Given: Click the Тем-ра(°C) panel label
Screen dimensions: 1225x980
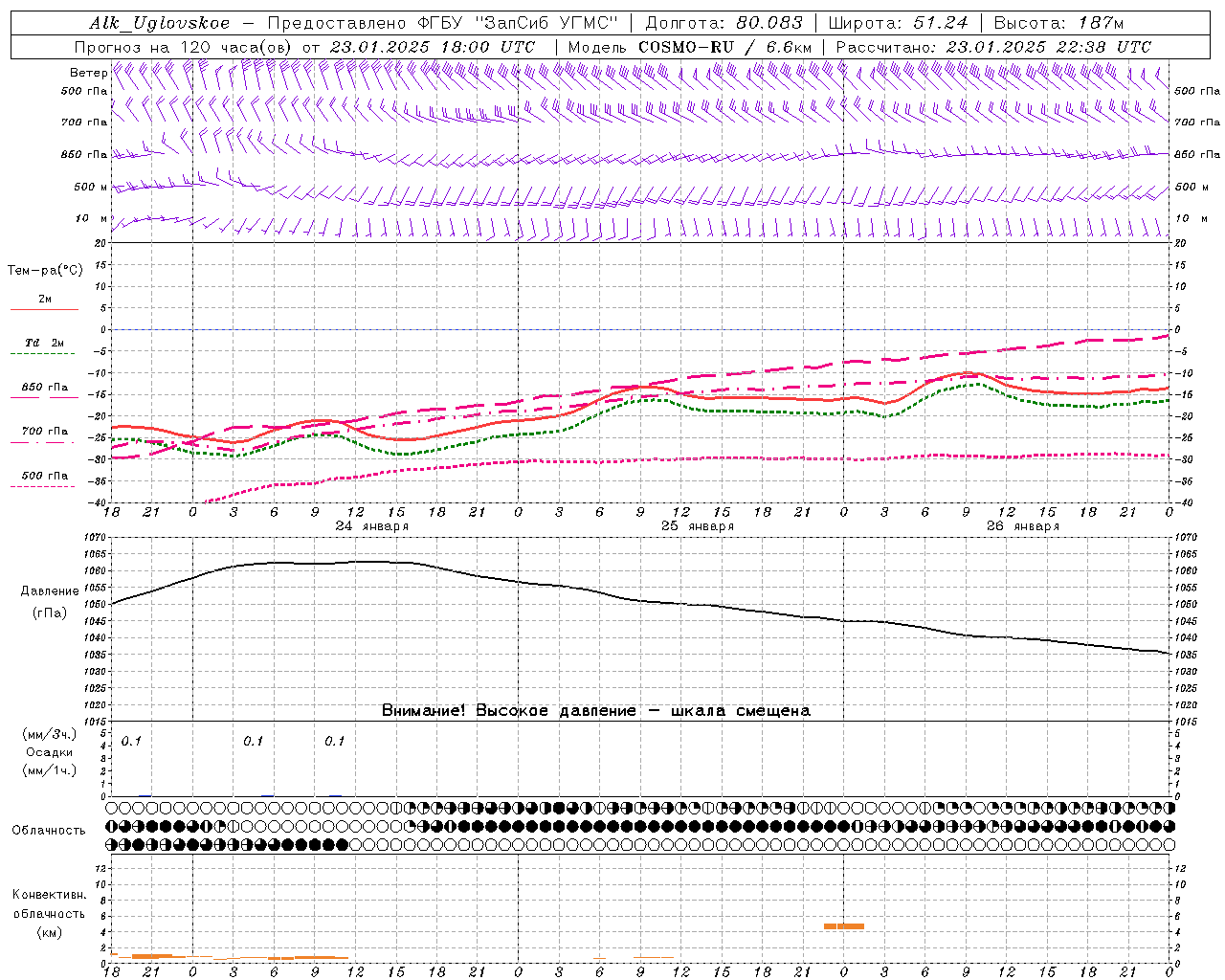Looking at the screenshot, I should [45, 271].
